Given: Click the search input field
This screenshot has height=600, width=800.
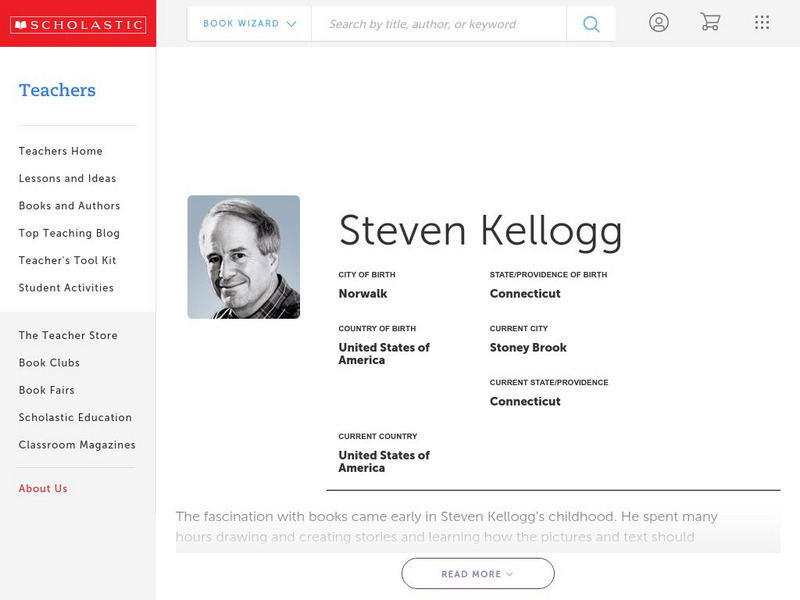Looking at the screenshot, I should [438, 24].
